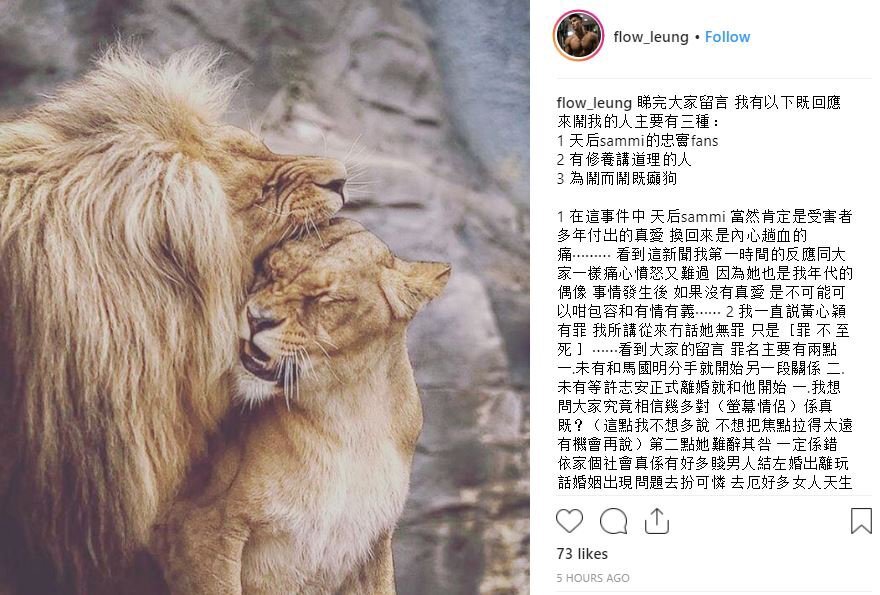This screenshot has width=880, height=595.
Task: Open flow_leung username next to Follow
Action: click(x=651, y=37)
